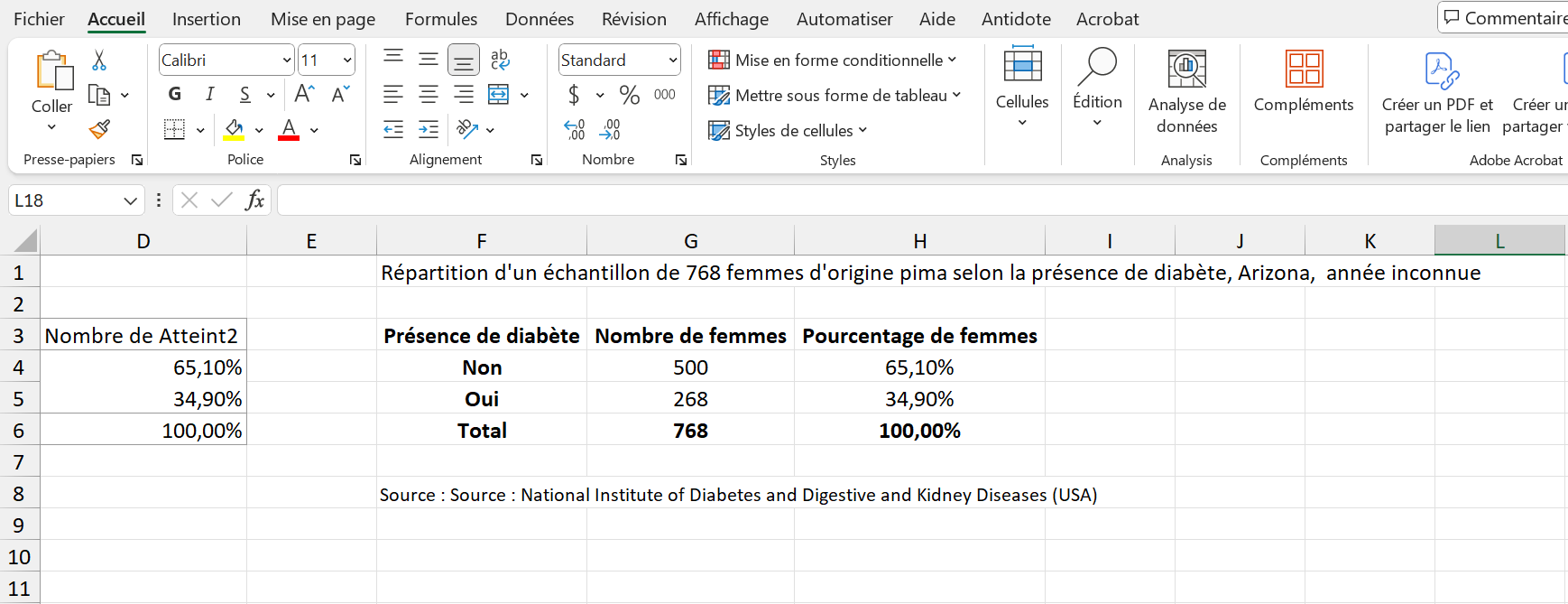The height and width of the screenshot is (604, 1568).
Task: Toggle bottom vertical alignment
Action: click(x=464, y=60)
